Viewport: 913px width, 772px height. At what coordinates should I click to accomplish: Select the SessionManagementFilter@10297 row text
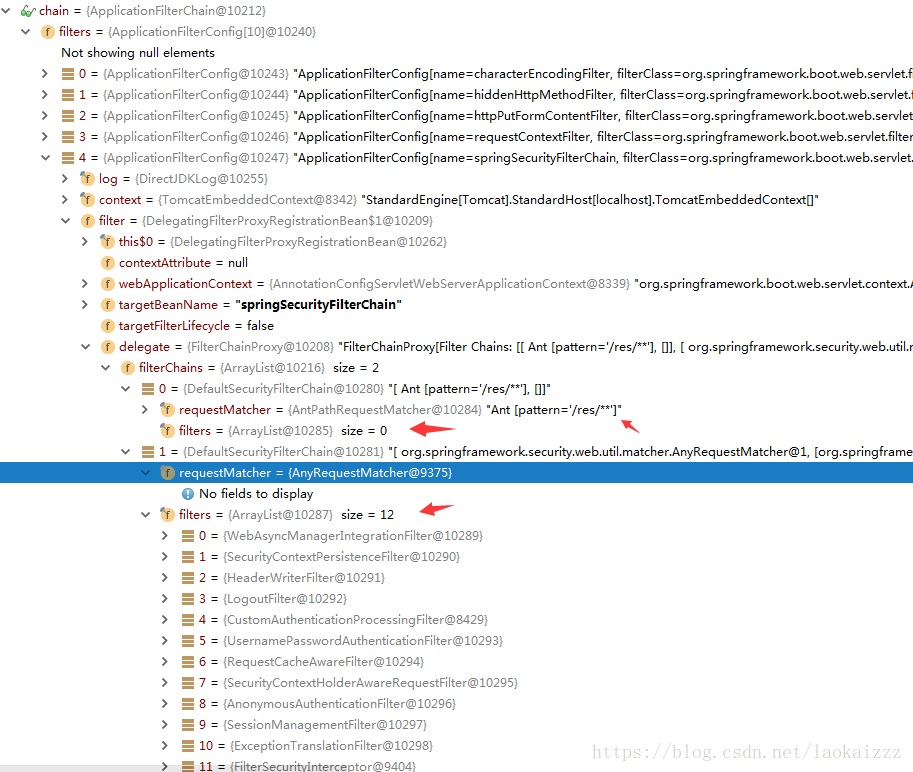(313, 724)
